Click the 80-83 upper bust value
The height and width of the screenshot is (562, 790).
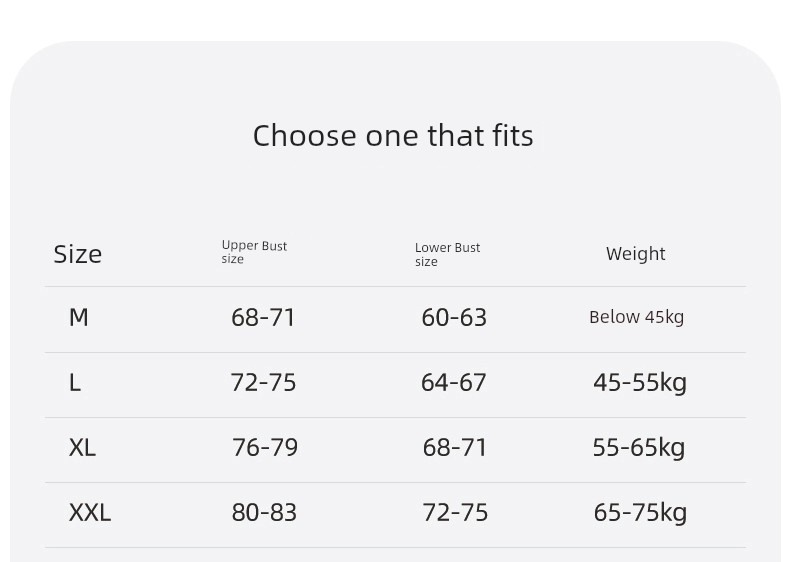[264, 513]
